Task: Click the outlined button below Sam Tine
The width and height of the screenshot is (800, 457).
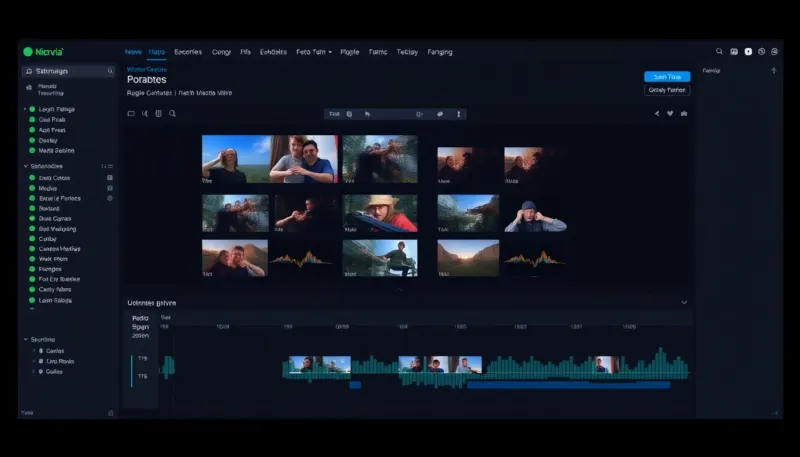Action: point(667,90)
